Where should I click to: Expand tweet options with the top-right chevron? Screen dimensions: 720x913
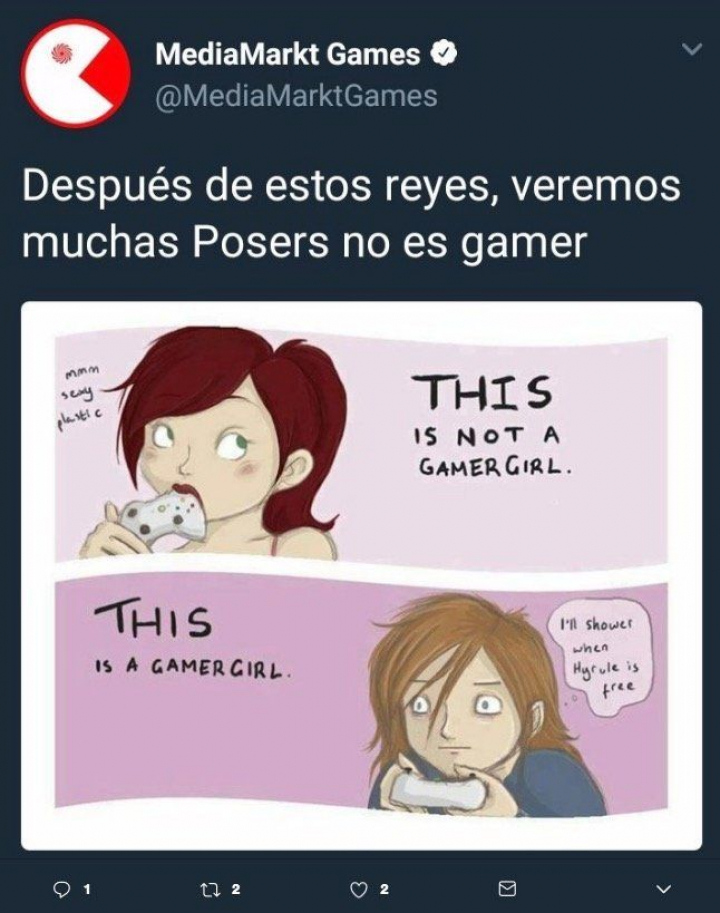coord(692,49)
